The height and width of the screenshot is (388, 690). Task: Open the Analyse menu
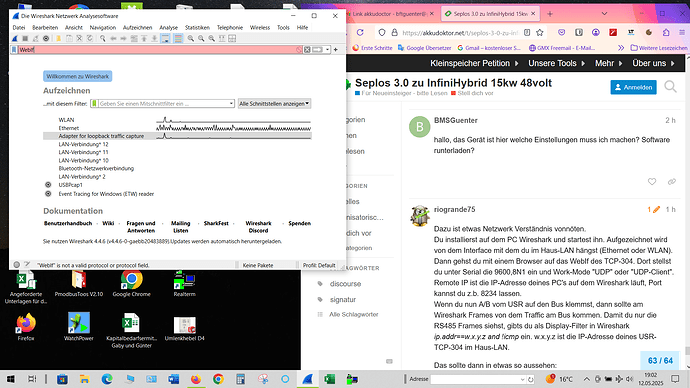169,27
